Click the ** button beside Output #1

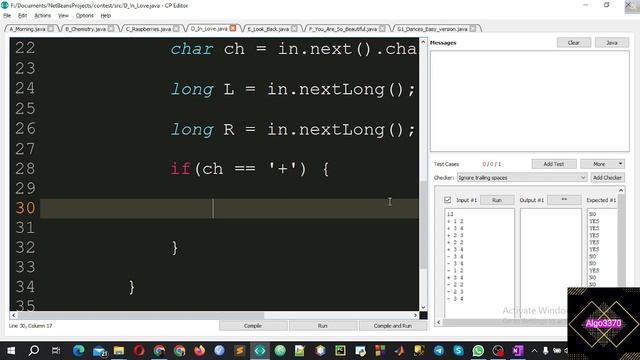click(x=564, y=200)
